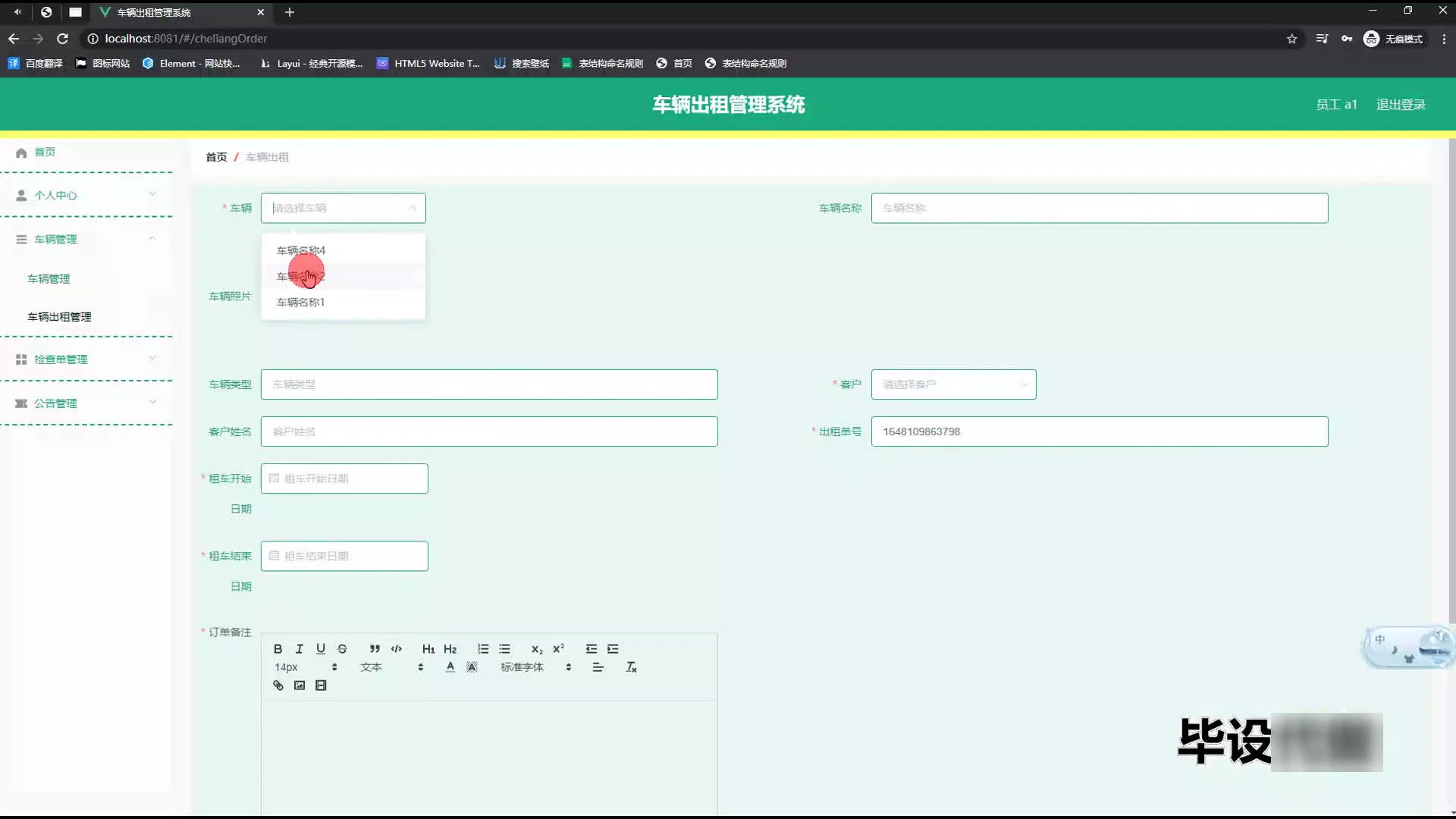
Task: Focus the 车辆名称 input field
Action: (x=1100, y=208)
